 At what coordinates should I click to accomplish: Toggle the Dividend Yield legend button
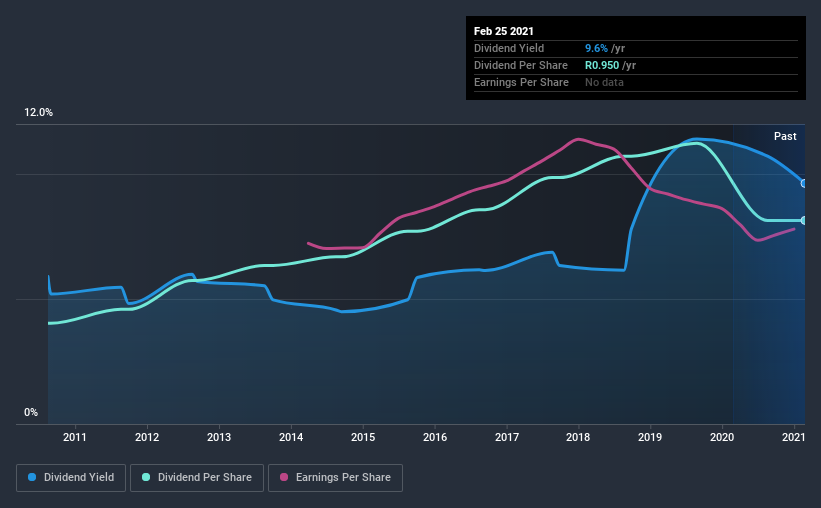71,478
